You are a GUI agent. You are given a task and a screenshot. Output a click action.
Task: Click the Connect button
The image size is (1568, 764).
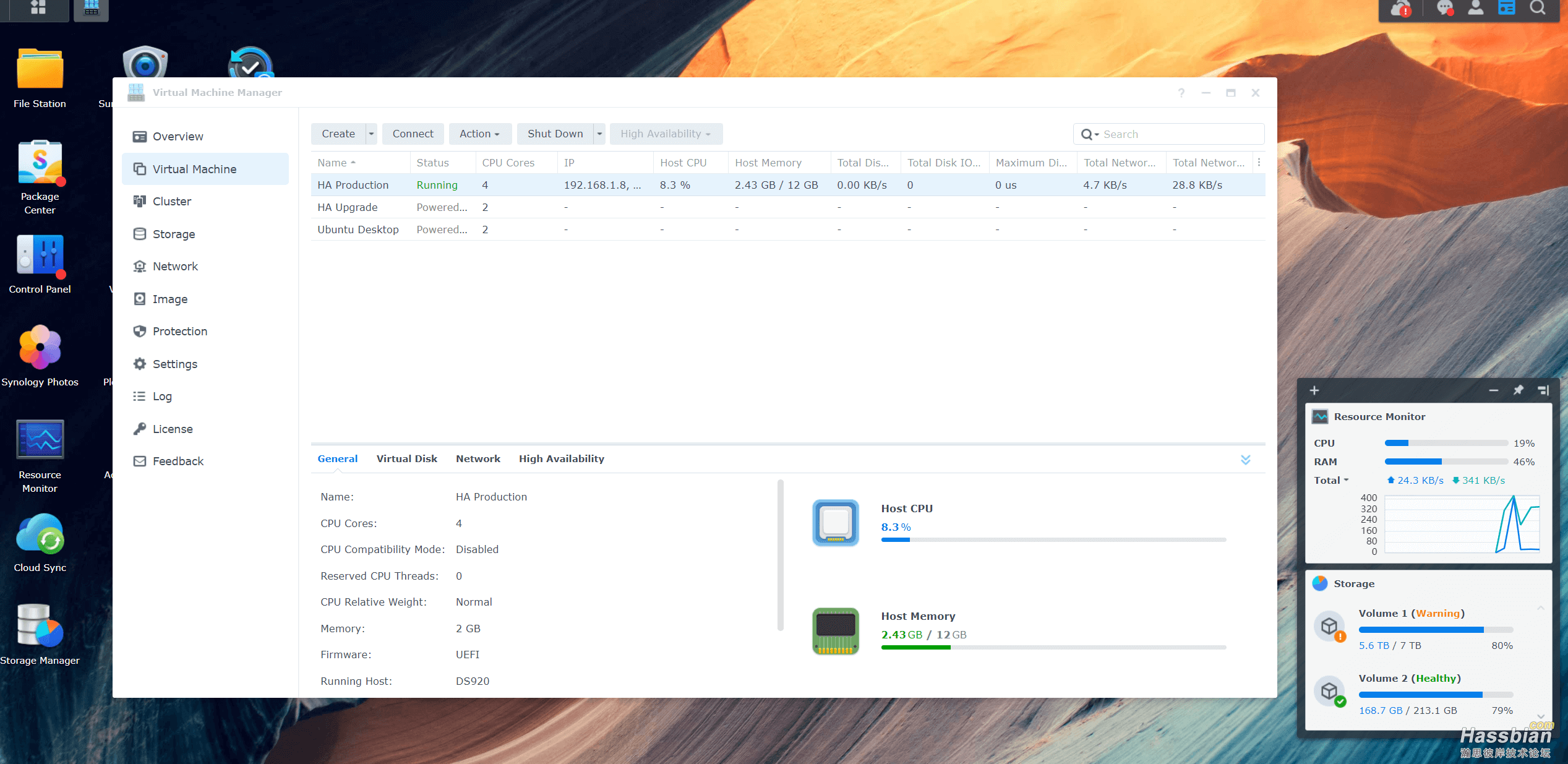pyautogui.click(x=413, y=134)
